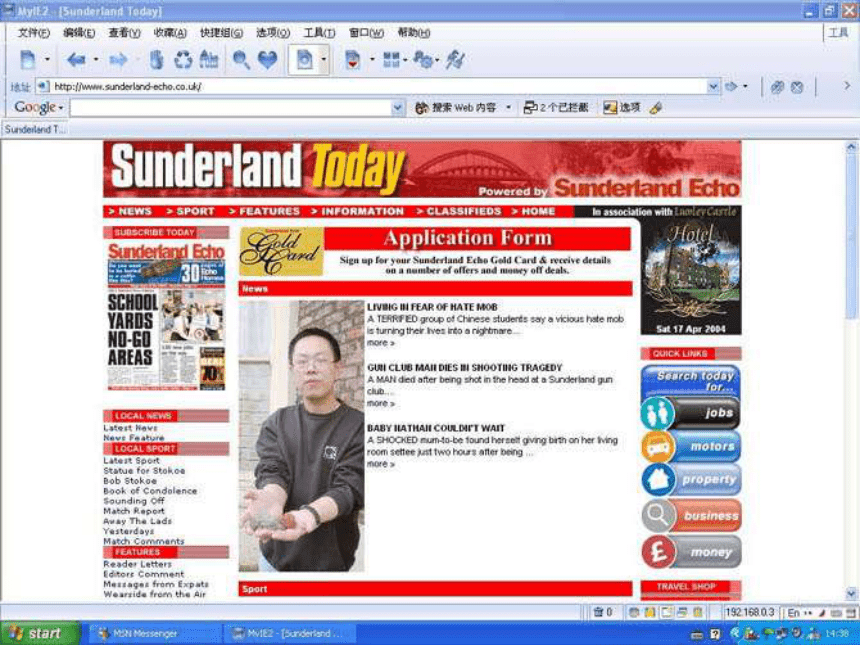Image resolution: width=860 pixels, height=645 pixels.
Task: Open the 编辑(E) menu
Action: [79, 33]
